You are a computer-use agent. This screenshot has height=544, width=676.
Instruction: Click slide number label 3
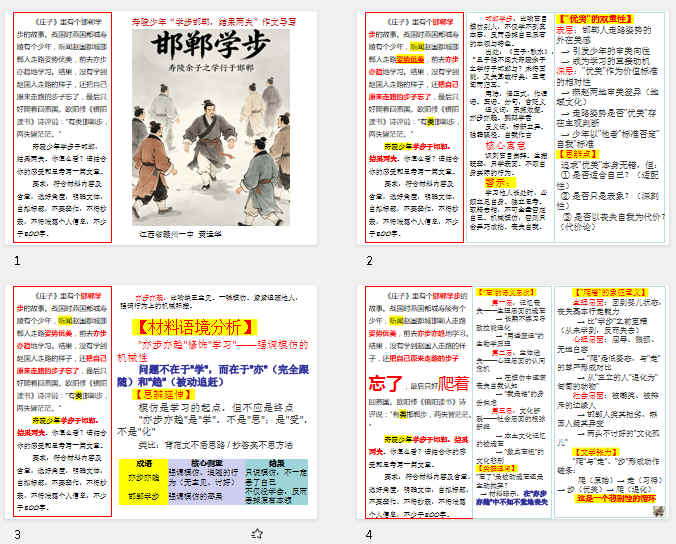click(17, 535)
